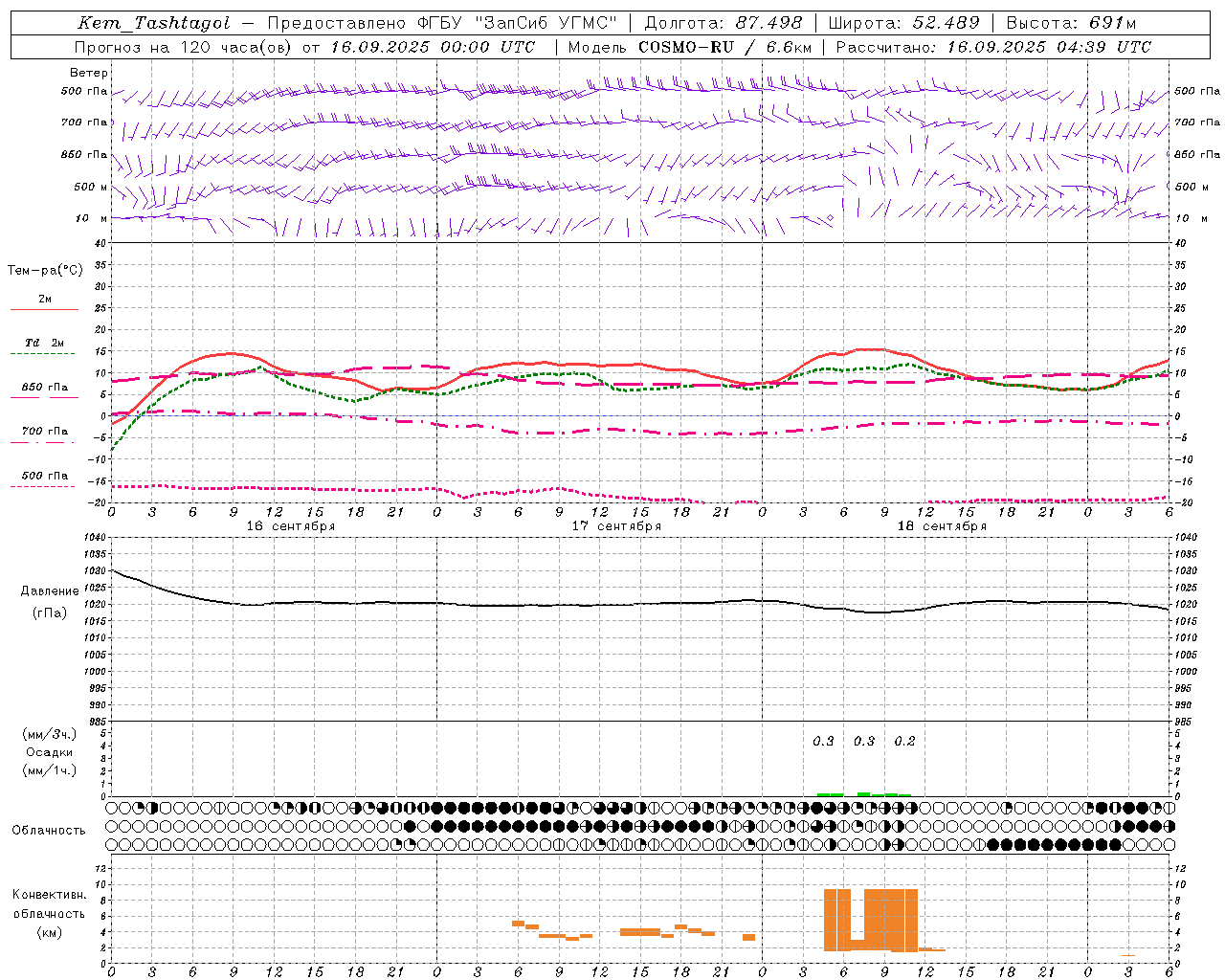The image size is (1225, 980).
Task: Click the longitude value 87.498
Action: pyautogui.click(x=768, y=23)
